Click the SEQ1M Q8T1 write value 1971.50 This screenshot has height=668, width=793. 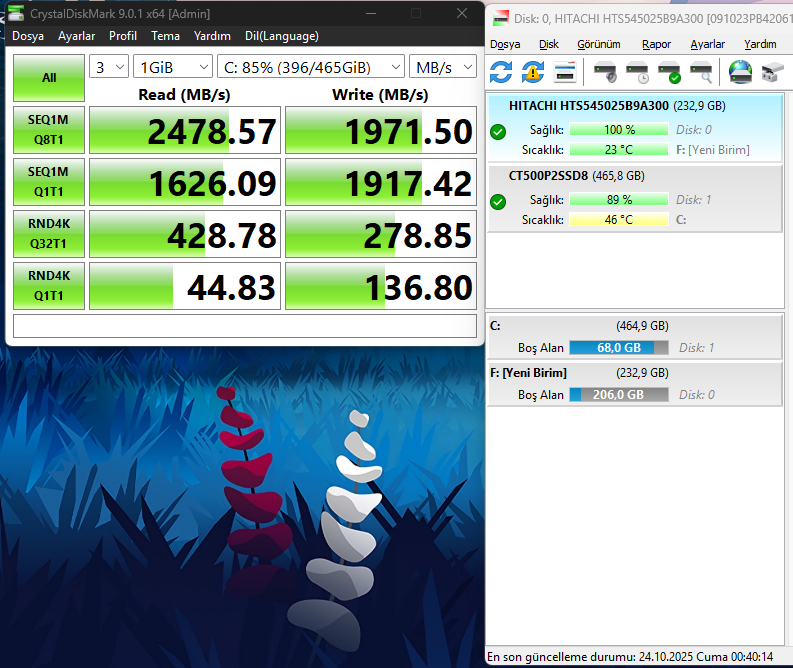point(381,130)
